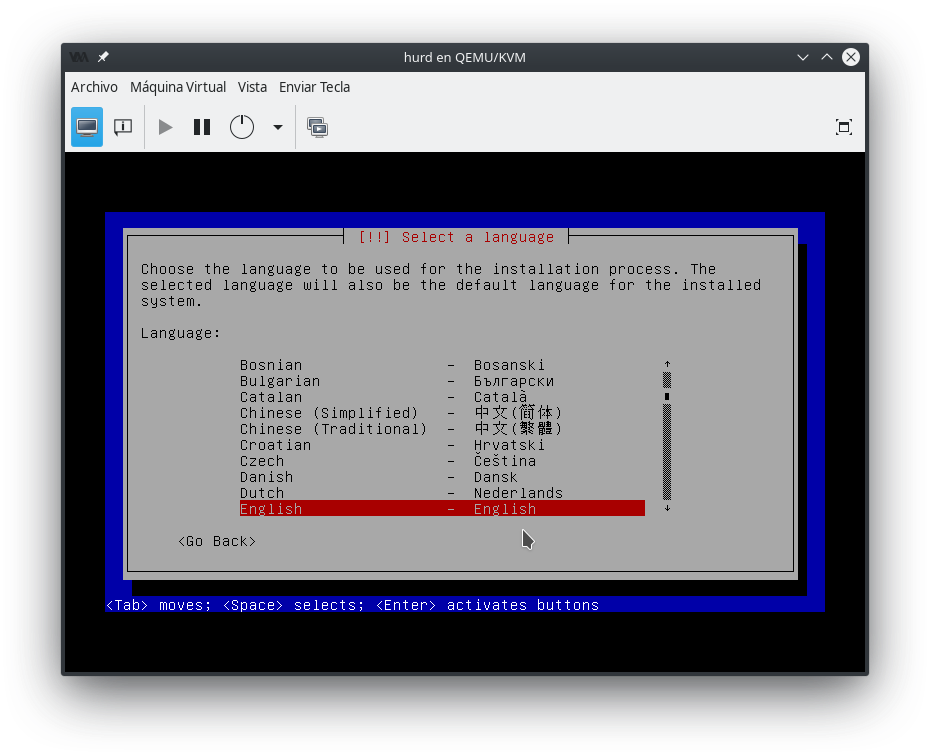Select Danish language entry
Screen dimensions: 930x755
click(442, 477)
